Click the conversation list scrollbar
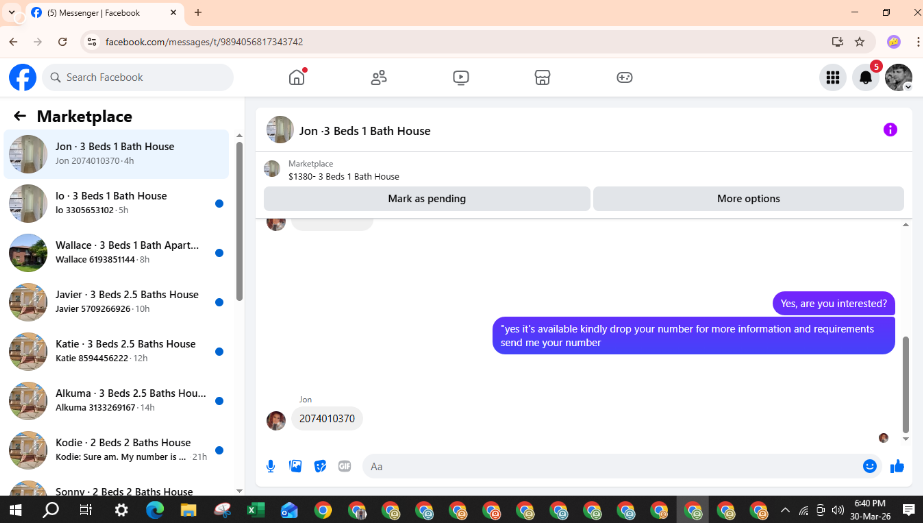 [x=239, y=221]
